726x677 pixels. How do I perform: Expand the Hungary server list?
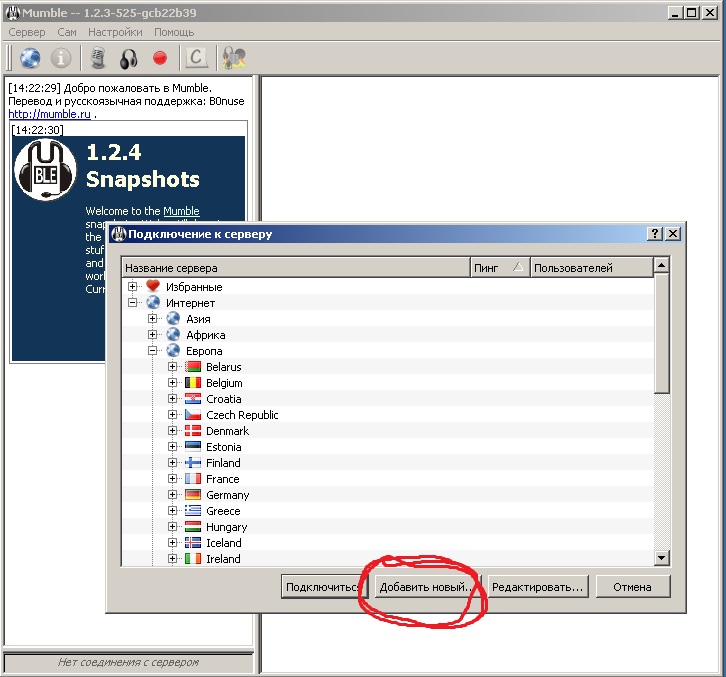point(172,527)
